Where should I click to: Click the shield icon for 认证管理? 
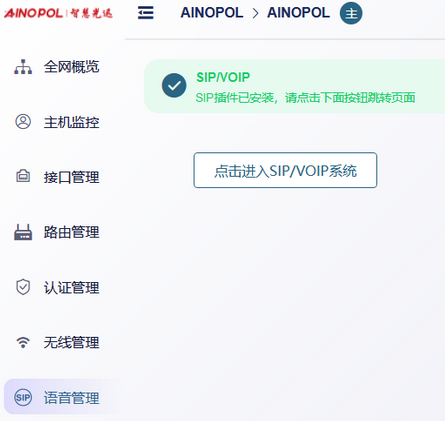tap(23, 287)
